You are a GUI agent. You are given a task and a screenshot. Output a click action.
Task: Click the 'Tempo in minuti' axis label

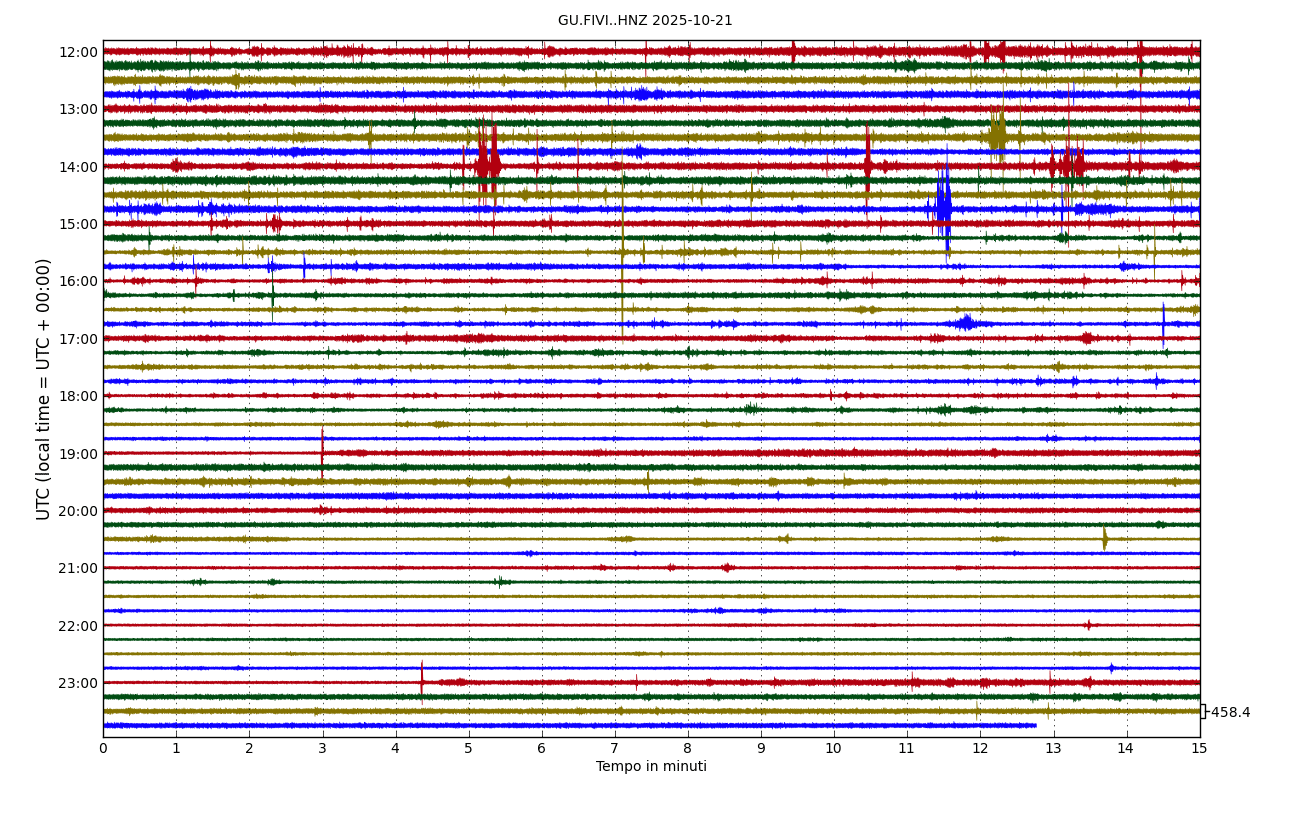(x=651, y=767)
